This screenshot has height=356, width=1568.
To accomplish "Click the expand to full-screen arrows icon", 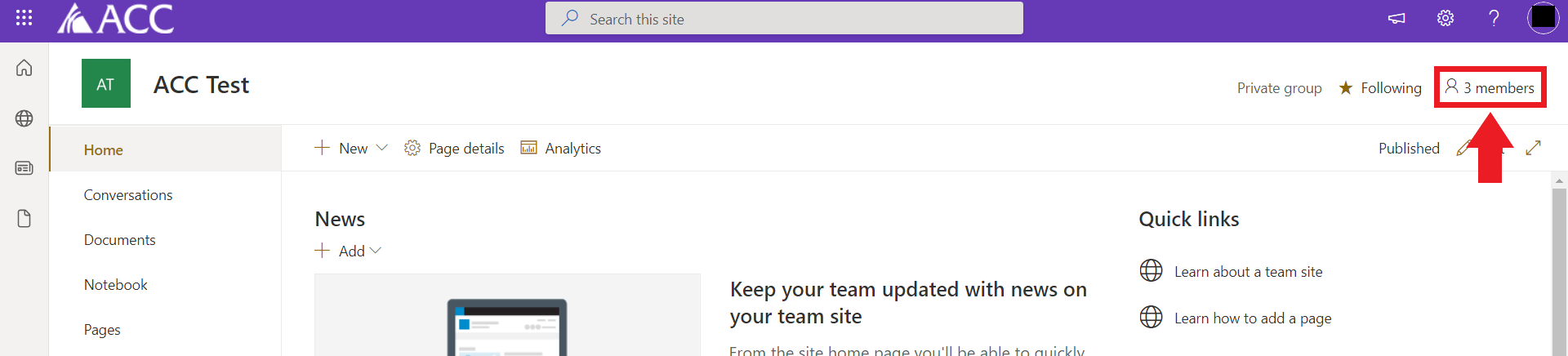I will 1533,148.
